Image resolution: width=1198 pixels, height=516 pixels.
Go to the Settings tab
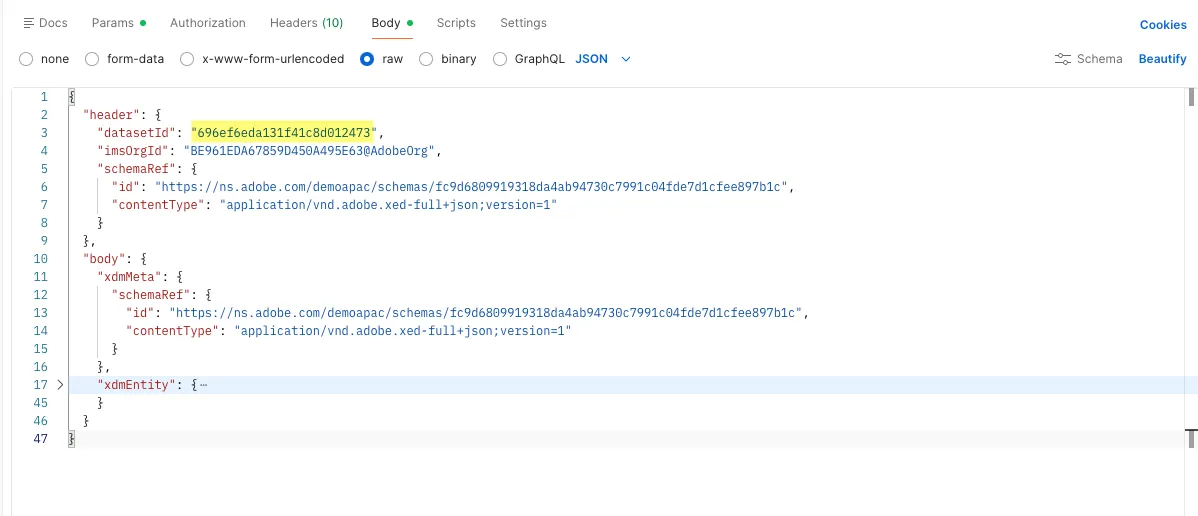click(523, 23)
